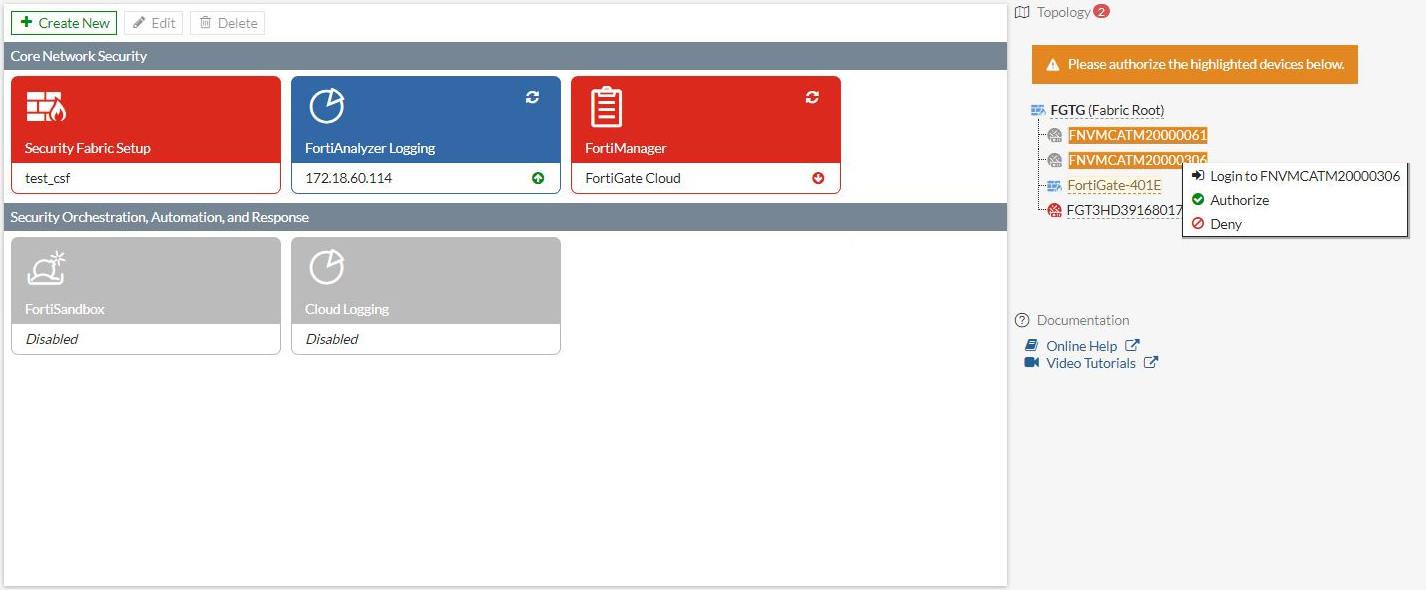Open the FortiSandbox card
Screen dimensions: 1426x590
pos(146,295)
